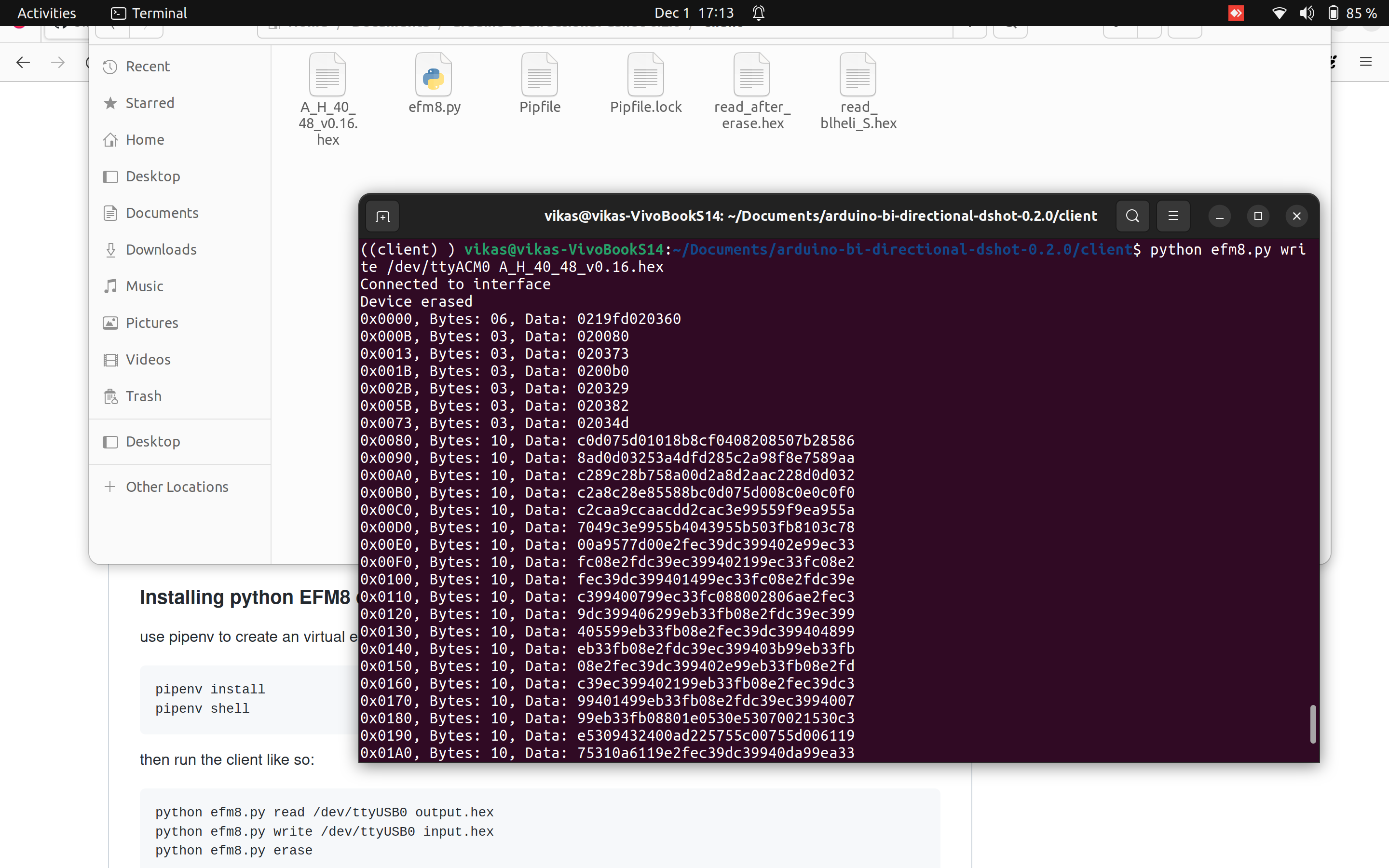Click the volume icon in the top bar
1389x868 pixels.
coord(1307,12)
